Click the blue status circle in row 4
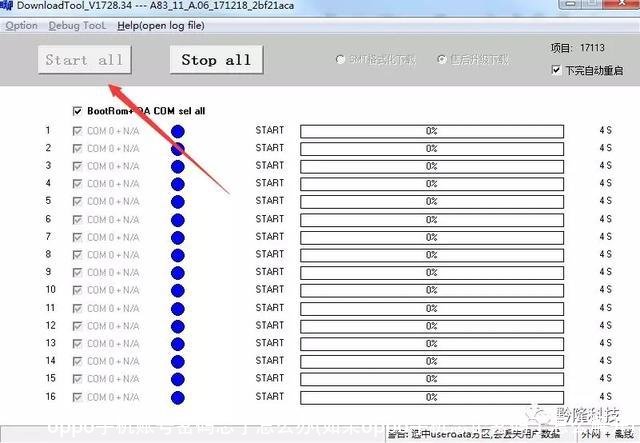 (x=178, y=184)
